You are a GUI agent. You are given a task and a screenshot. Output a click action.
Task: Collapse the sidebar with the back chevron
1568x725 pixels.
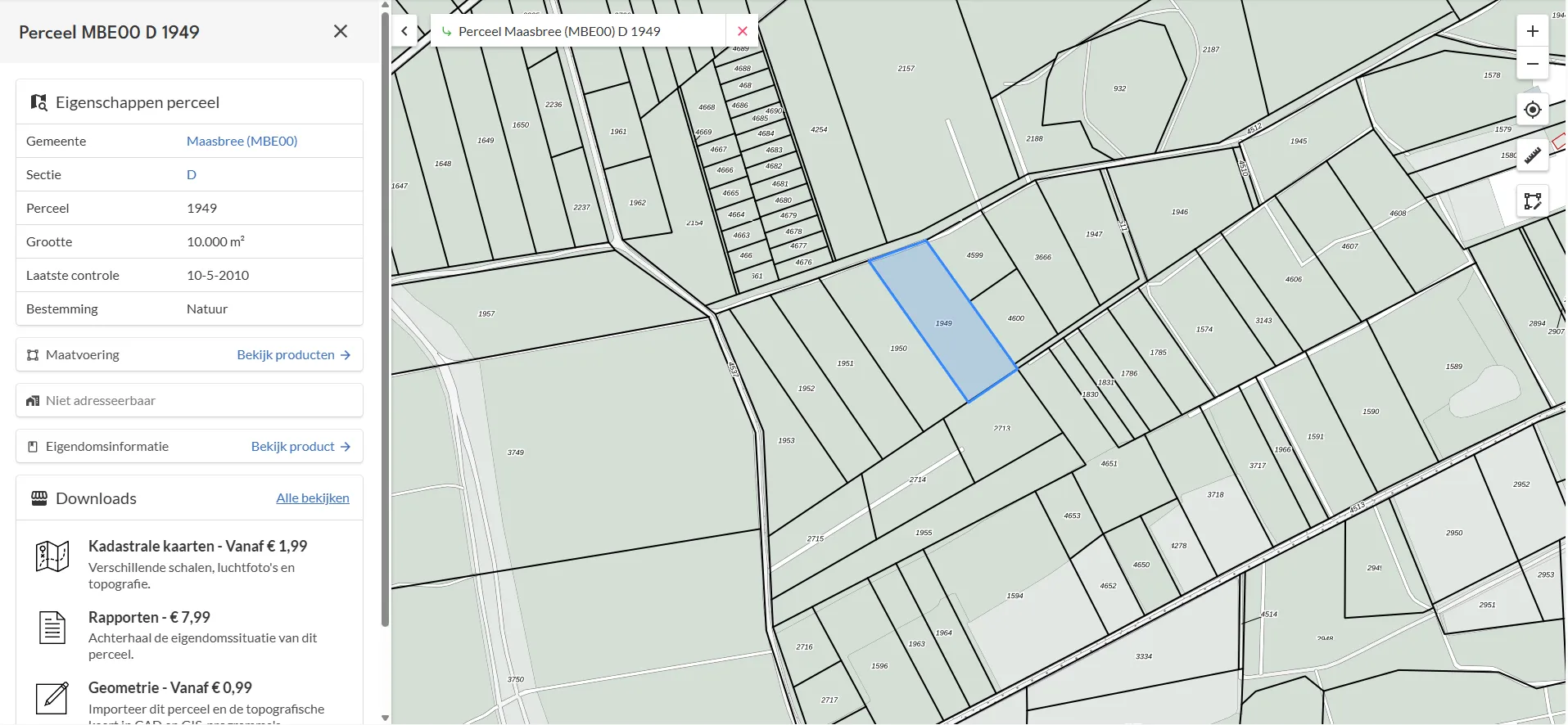click(x=404, y=31)
